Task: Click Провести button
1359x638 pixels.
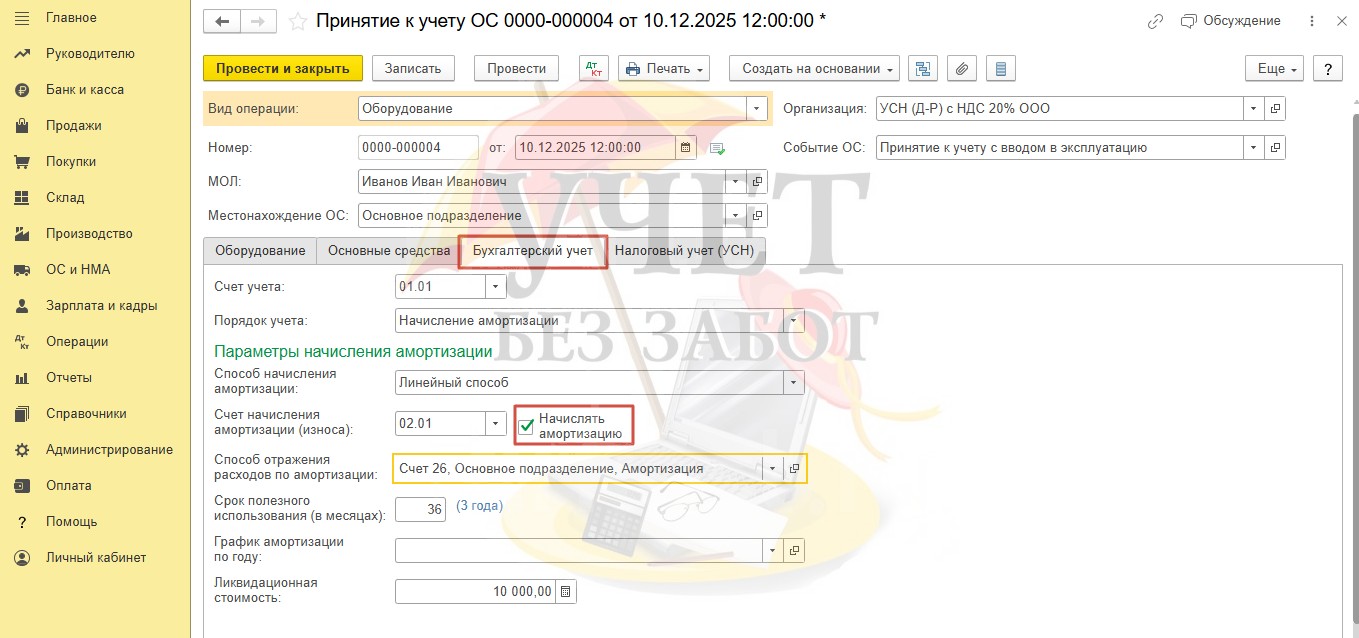Action: pyautogui.click(x=516, y=68)
